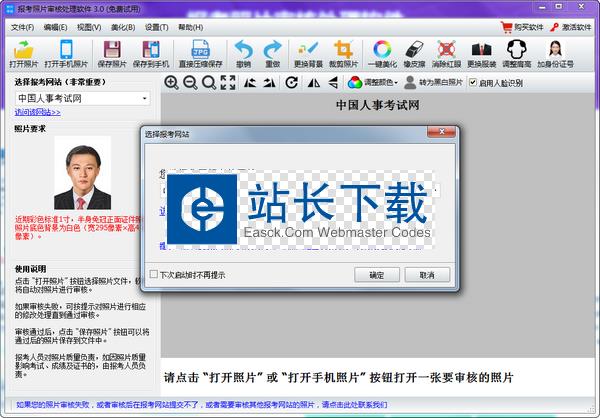Open the 设置(T) menu
The height and width of the screenshot is (418, 600).
[x=156, y=27]
